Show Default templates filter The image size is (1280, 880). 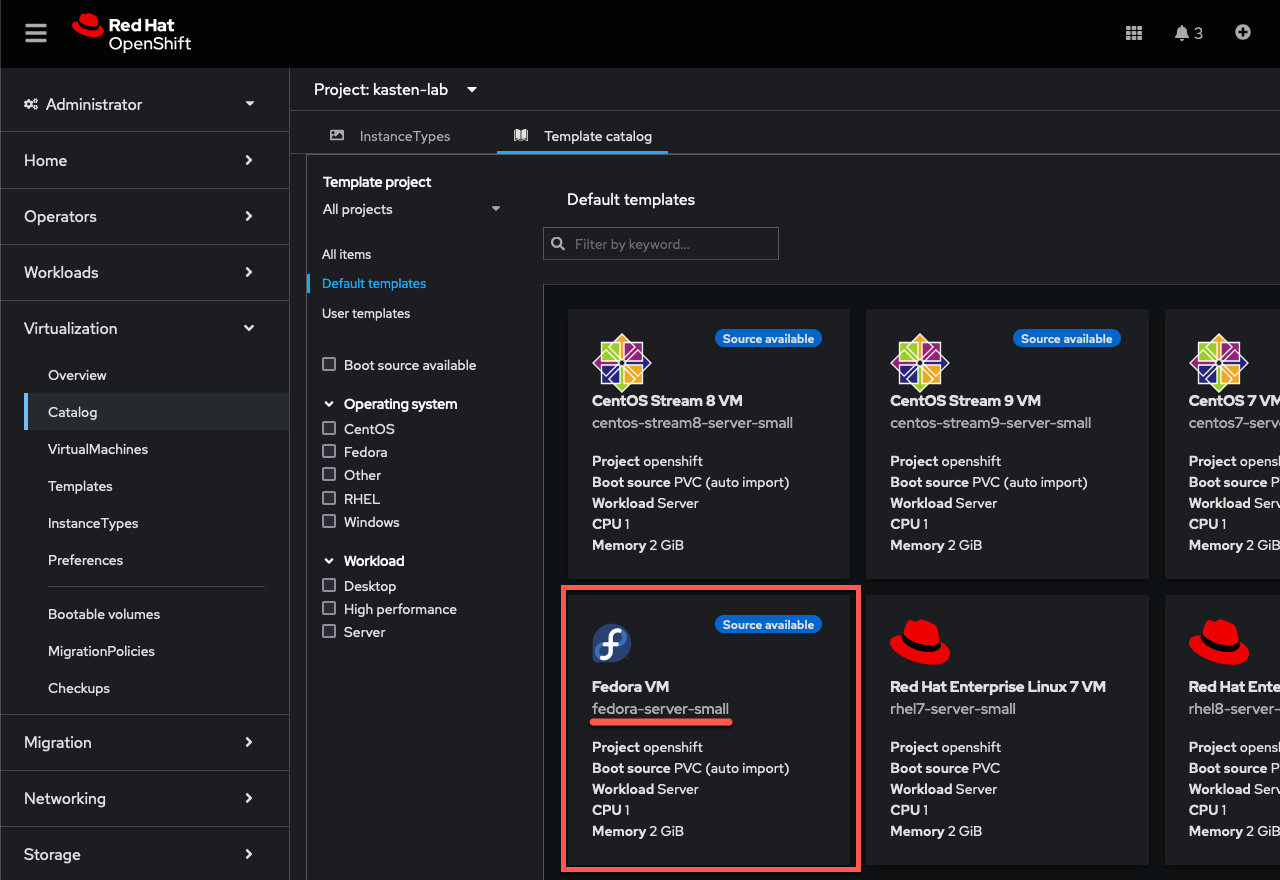click(x=374, y=283)
